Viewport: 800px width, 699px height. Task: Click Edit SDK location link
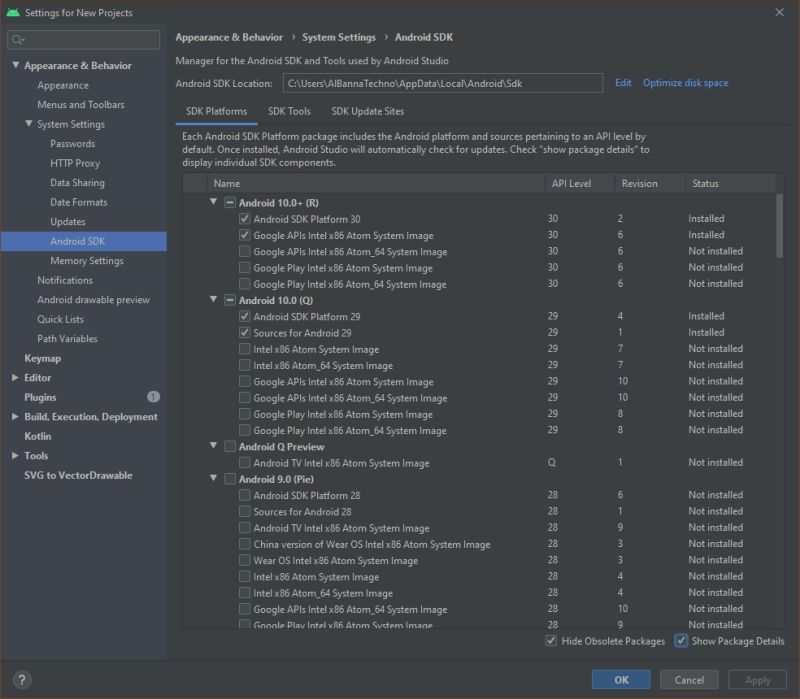tap(623, 83)
